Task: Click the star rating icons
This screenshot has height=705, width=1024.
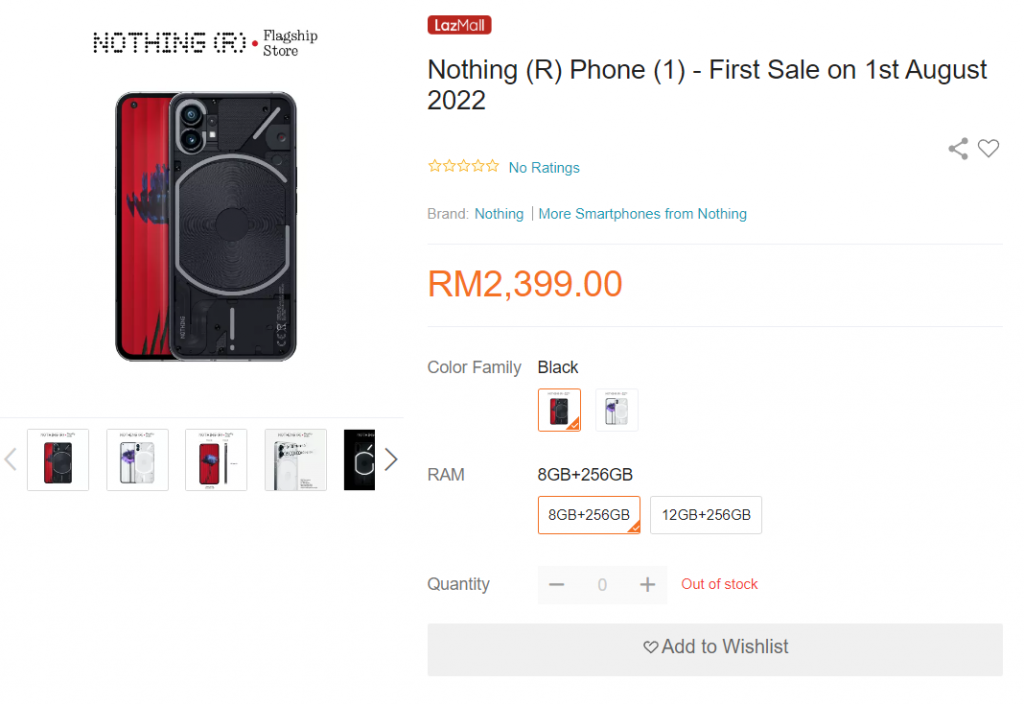Action: click(463, 167)
